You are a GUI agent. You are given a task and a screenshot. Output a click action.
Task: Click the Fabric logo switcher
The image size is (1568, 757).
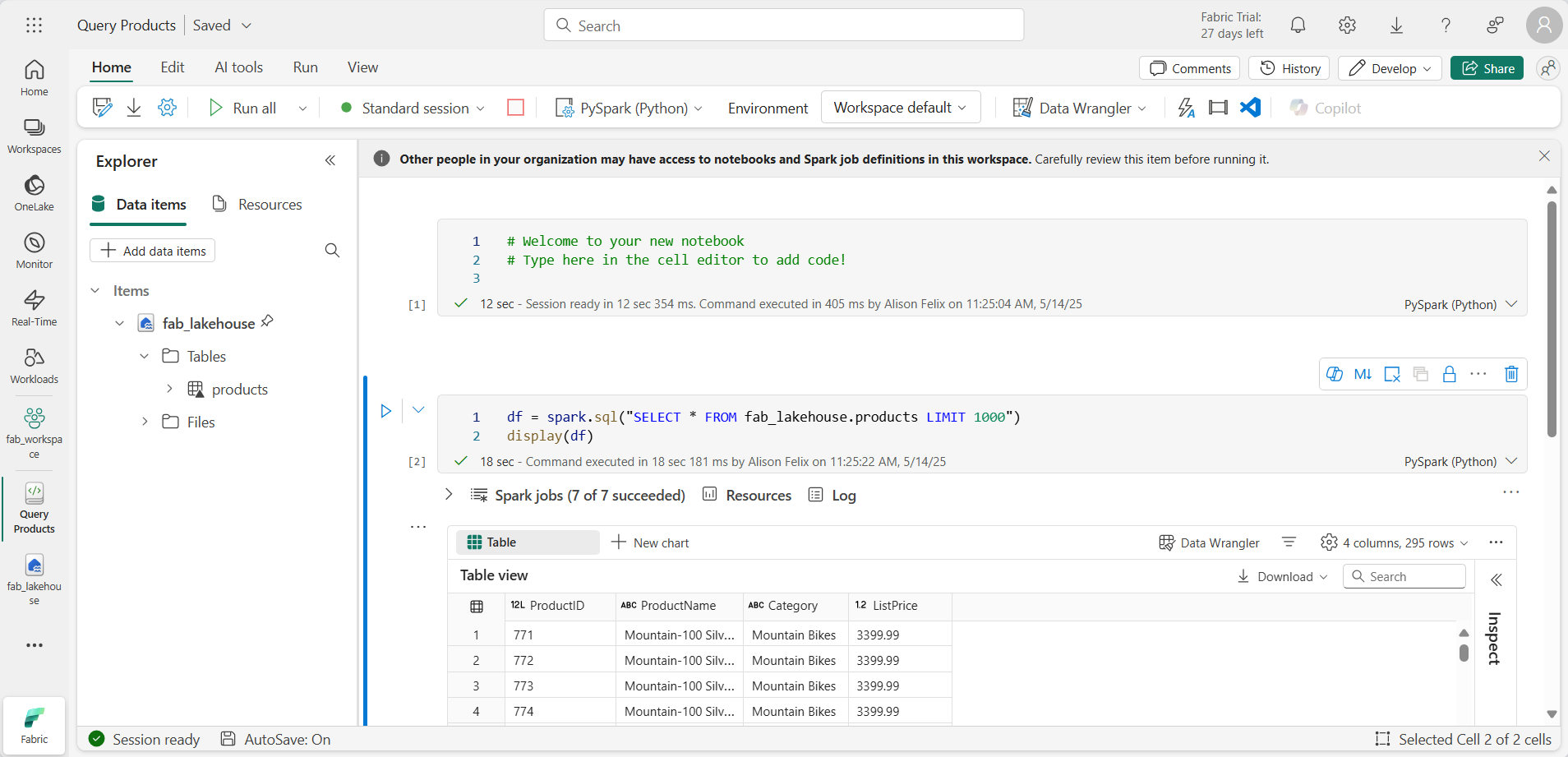coord(35,725)
